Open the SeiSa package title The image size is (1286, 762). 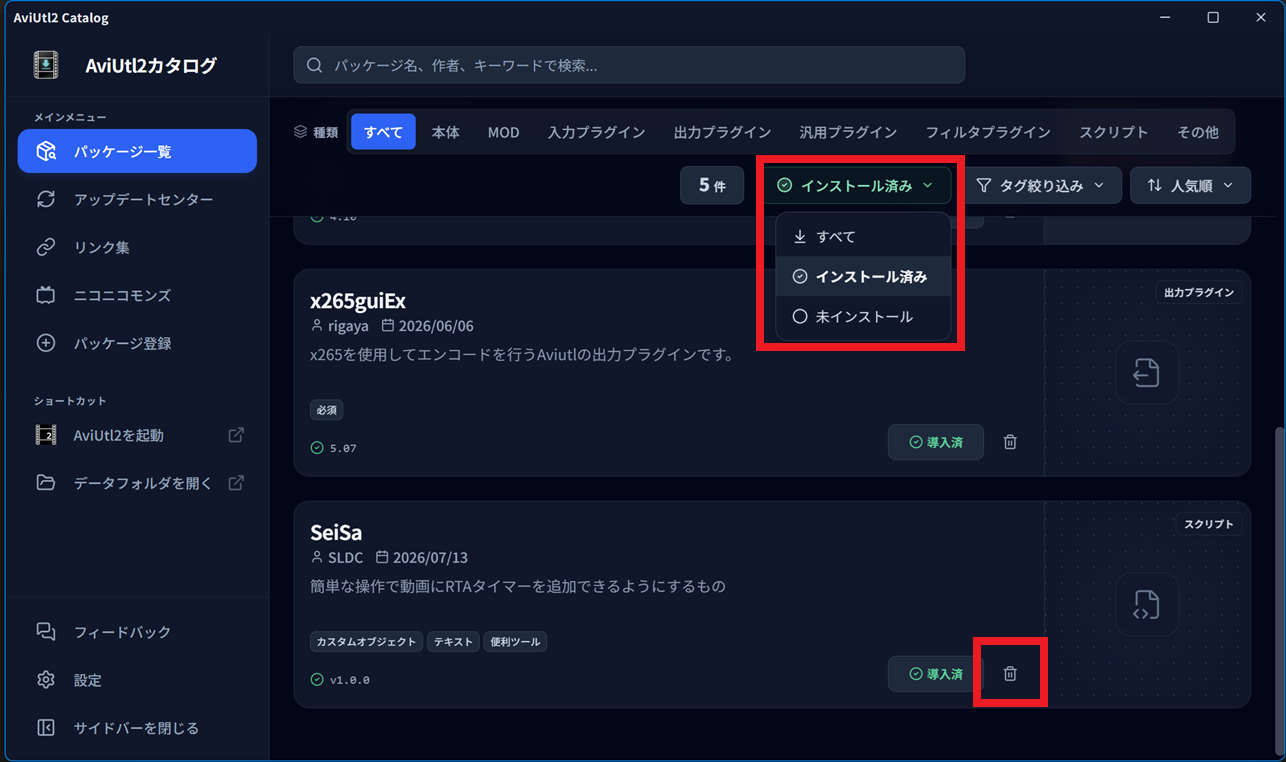coord(336,533)
